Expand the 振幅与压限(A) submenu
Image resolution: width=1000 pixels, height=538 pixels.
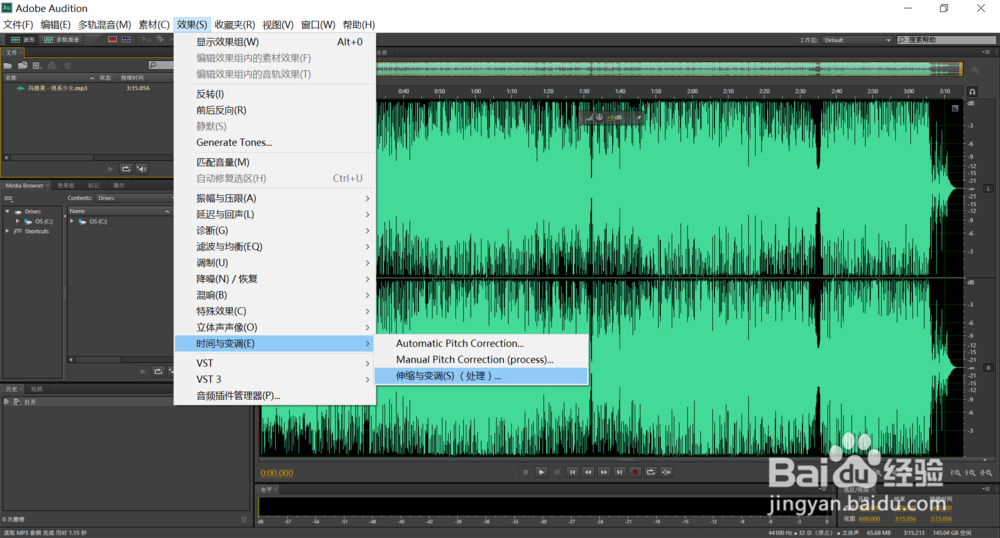point(275,198)
